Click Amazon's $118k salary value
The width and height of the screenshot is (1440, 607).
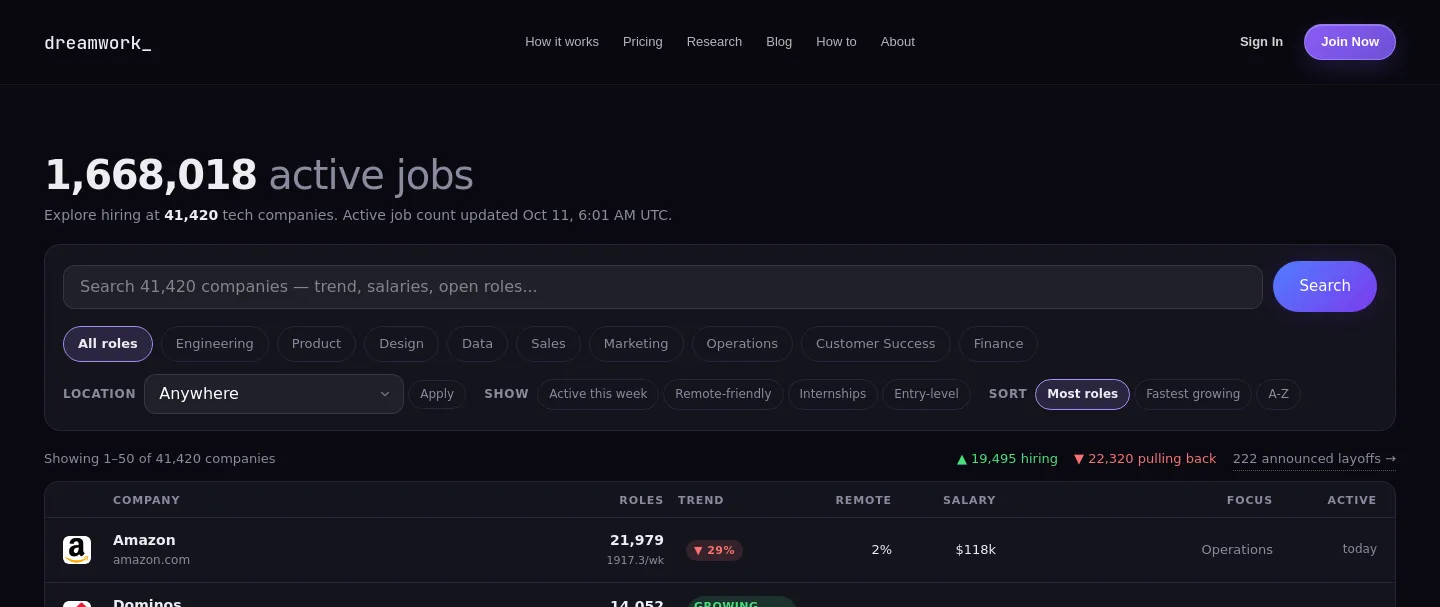(x=976, y=550)
